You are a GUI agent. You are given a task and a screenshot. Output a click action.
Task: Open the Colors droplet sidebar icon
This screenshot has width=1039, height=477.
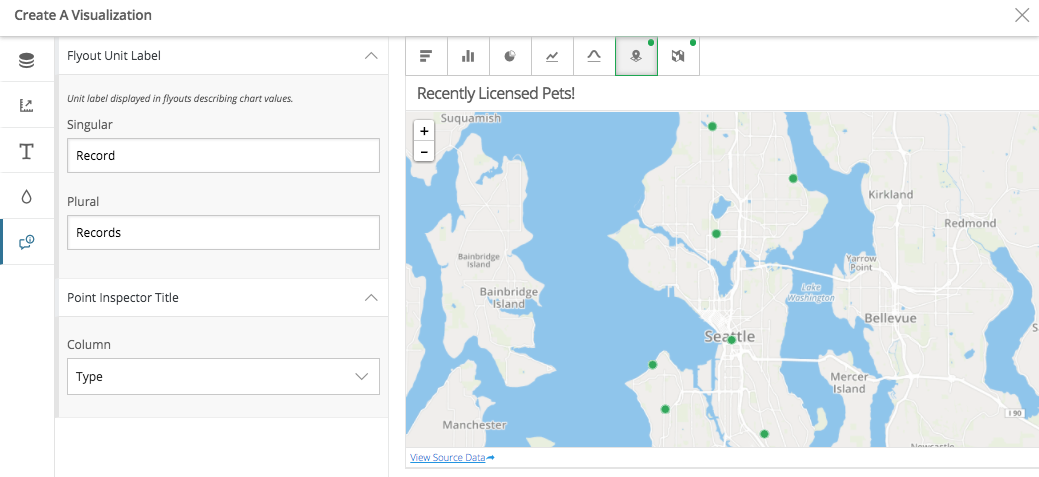point(27,196)
